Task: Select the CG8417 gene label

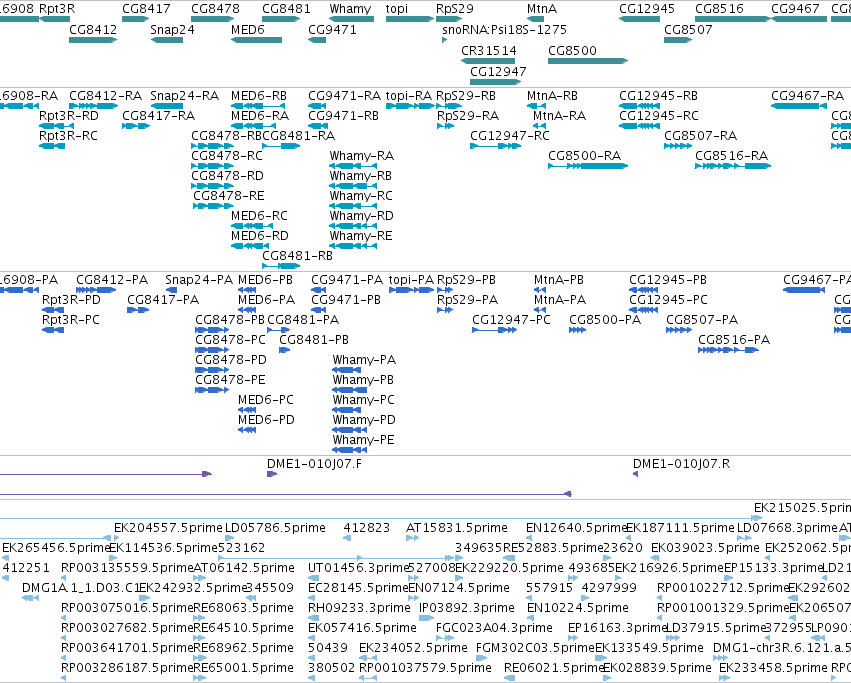Action: [x=146, y=9]
